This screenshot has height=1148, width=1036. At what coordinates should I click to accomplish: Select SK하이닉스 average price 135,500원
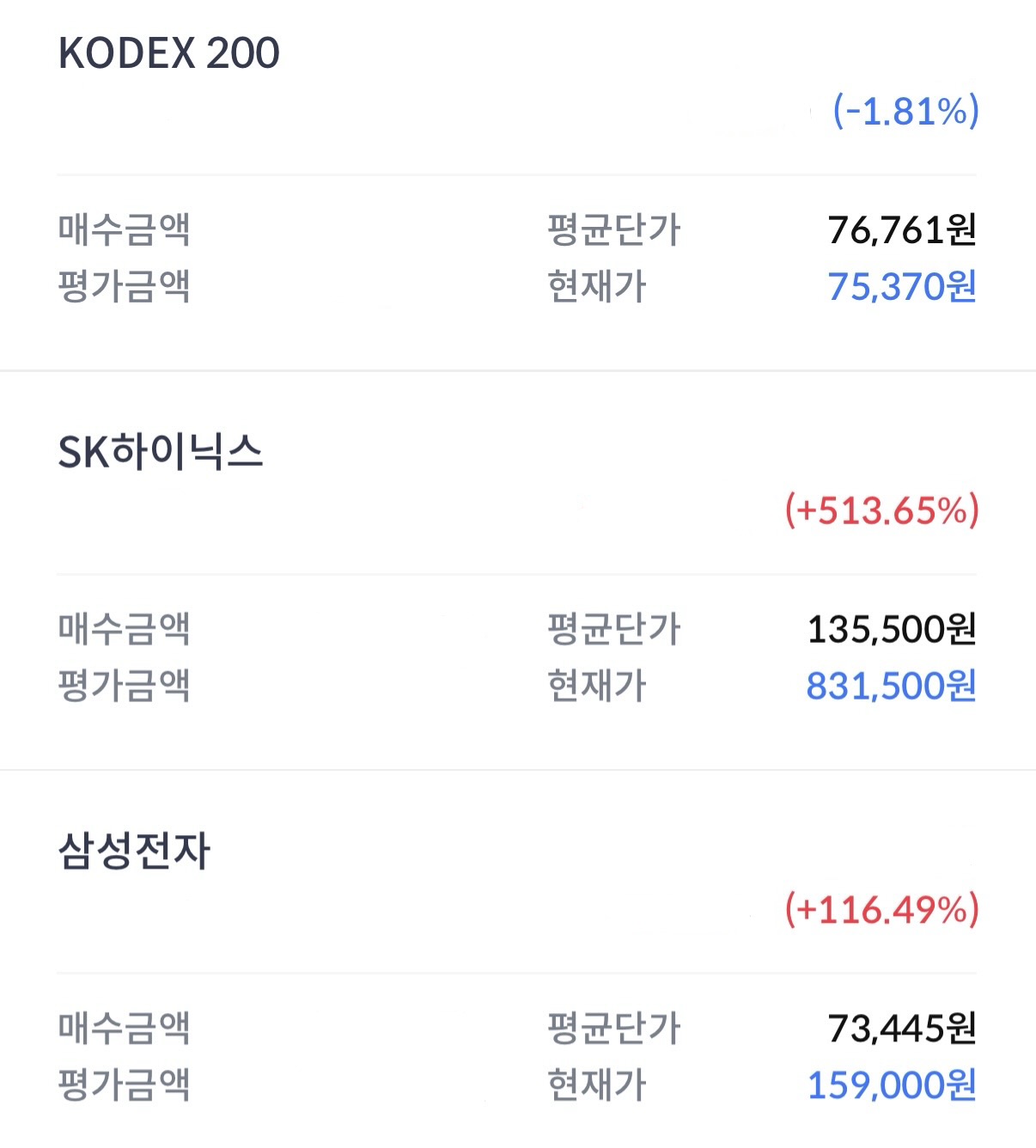(892, 629)
